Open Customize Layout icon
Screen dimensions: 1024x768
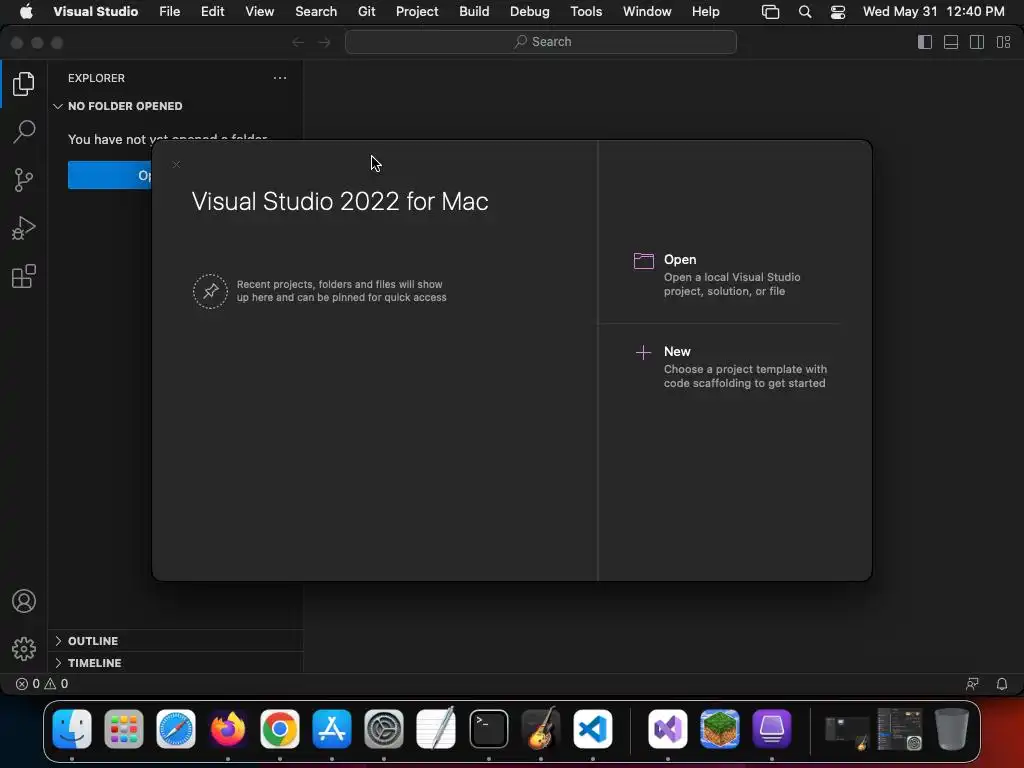[x=1004, y=42]
